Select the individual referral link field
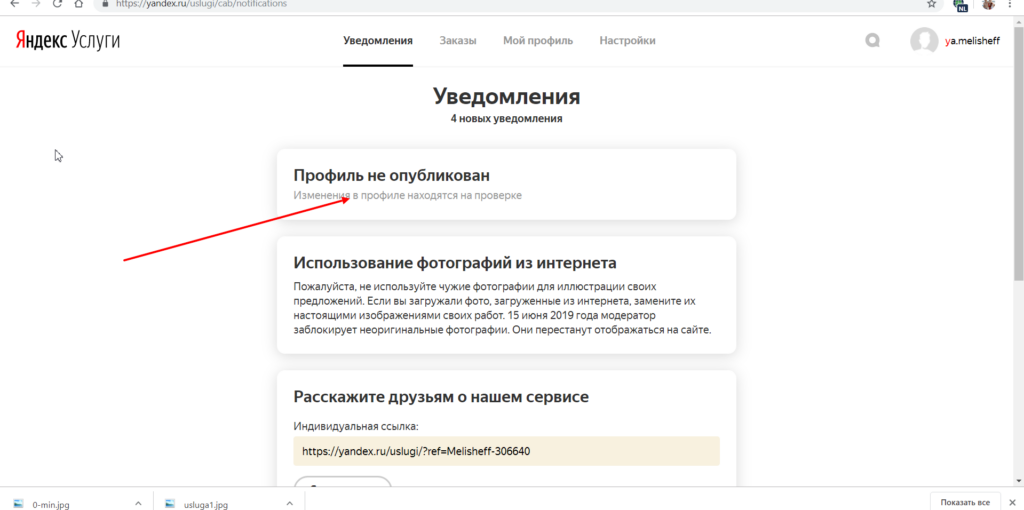This screenshot has width=1024, height=510. 507,451
